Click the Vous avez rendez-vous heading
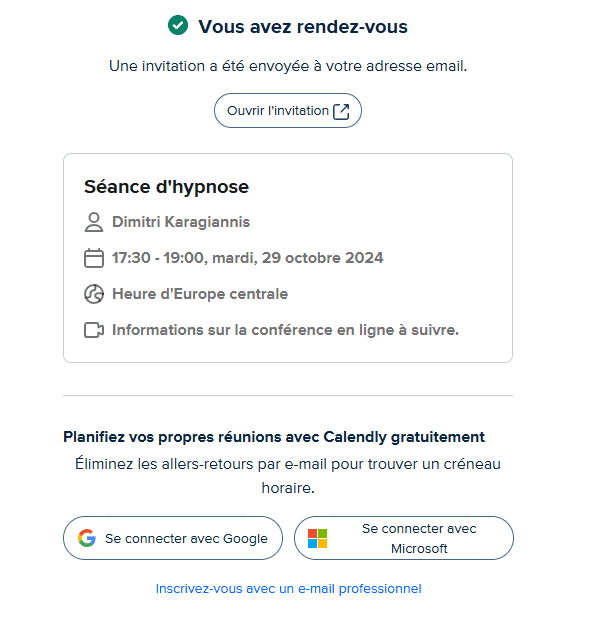This screenshot has width=612, height=628. pyautogui.click(x=303, y=27)
